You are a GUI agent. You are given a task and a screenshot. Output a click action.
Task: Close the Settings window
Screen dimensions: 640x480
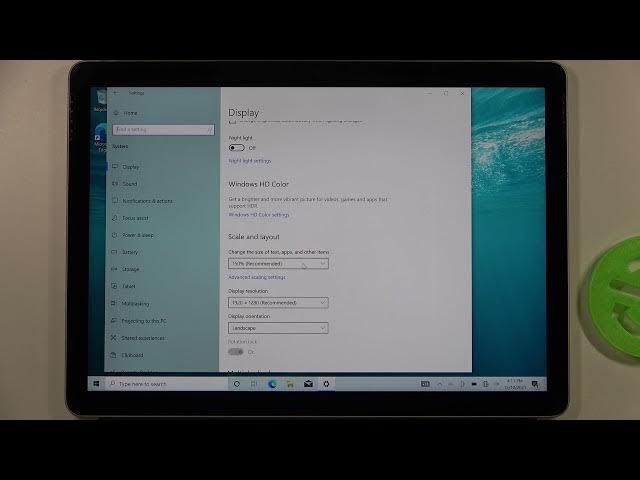462,93
